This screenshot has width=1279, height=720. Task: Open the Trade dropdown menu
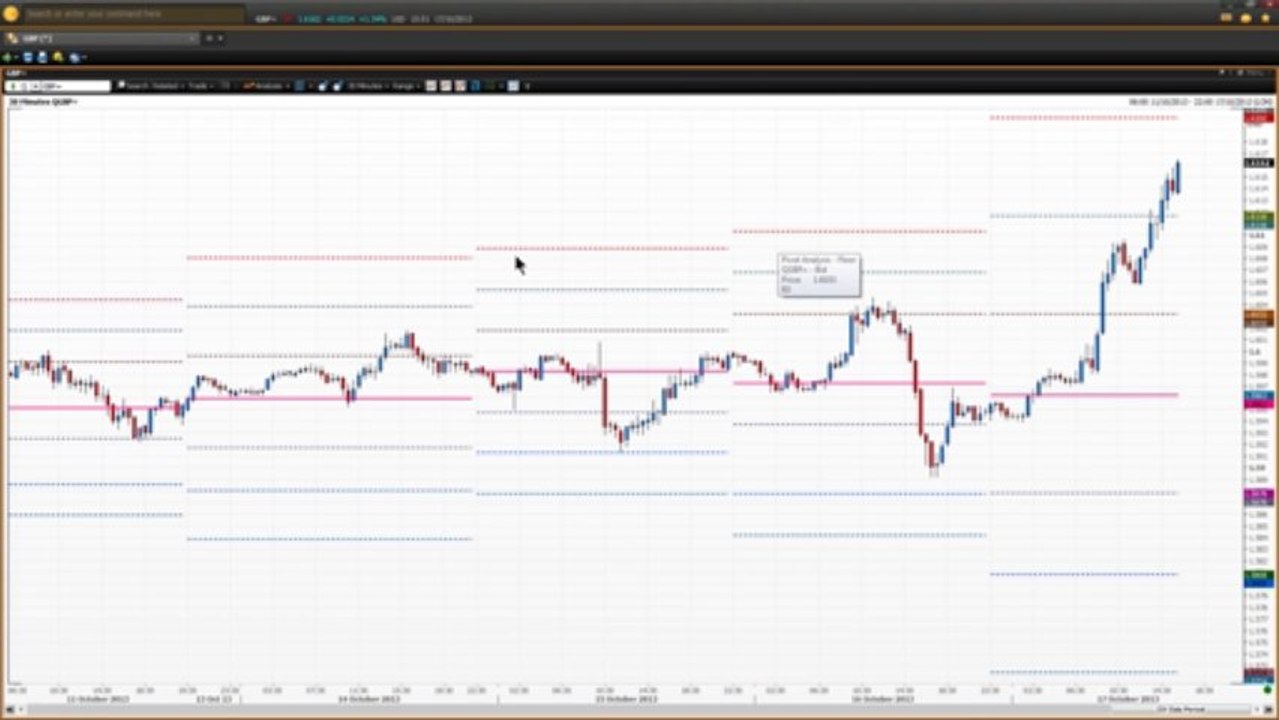pyautogui.click(x=200, y=86)
